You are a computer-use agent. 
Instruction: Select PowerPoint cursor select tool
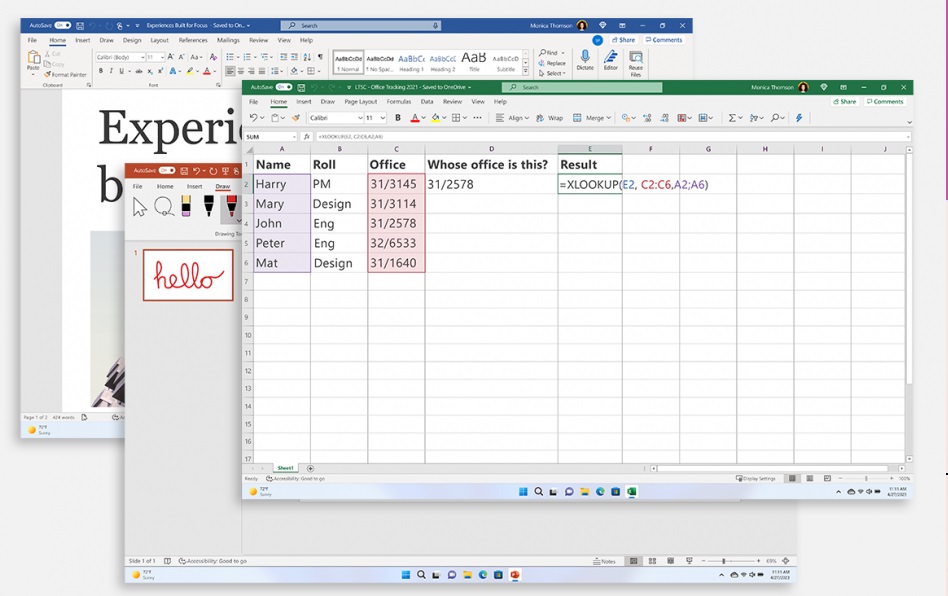(140, 207)
